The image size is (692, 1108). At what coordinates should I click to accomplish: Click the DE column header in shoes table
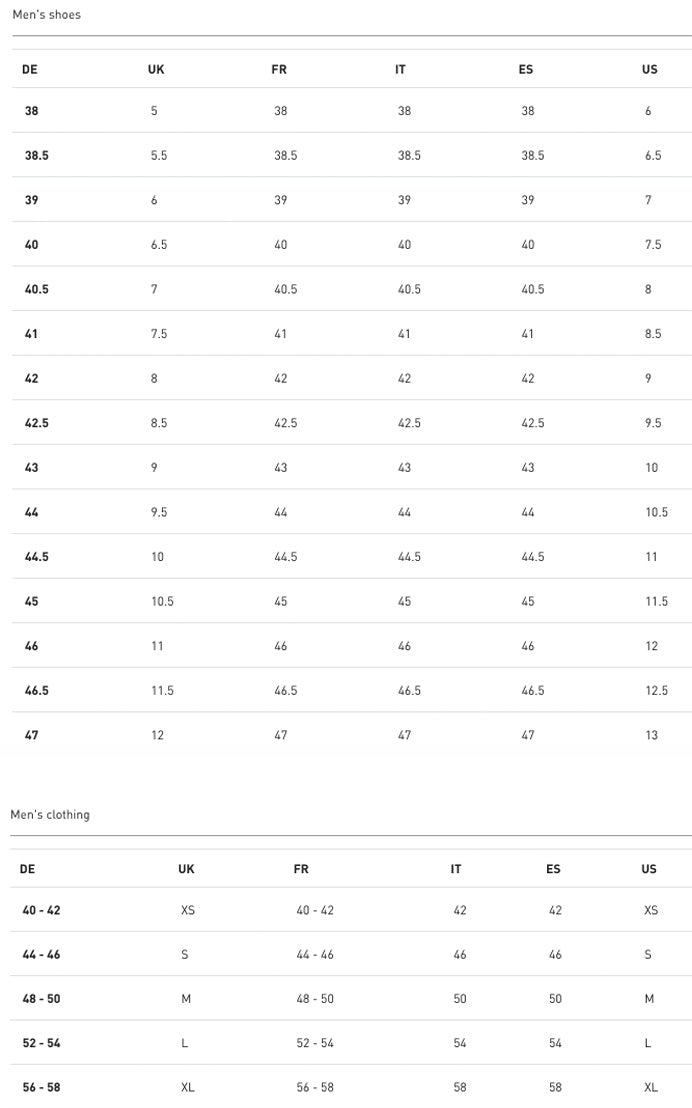[x=30, y=69]
